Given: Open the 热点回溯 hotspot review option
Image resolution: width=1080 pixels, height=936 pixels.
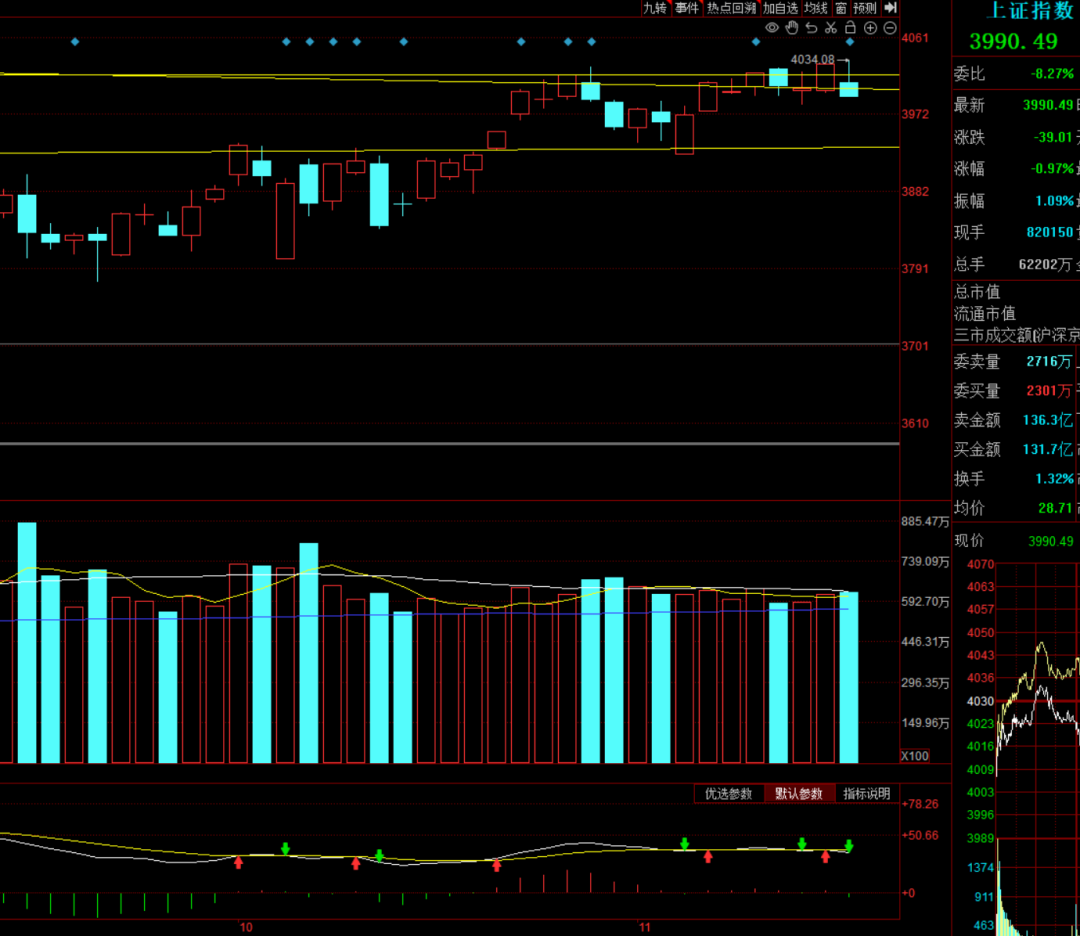Looking at the screenshot, I should [x=731, y=8].
